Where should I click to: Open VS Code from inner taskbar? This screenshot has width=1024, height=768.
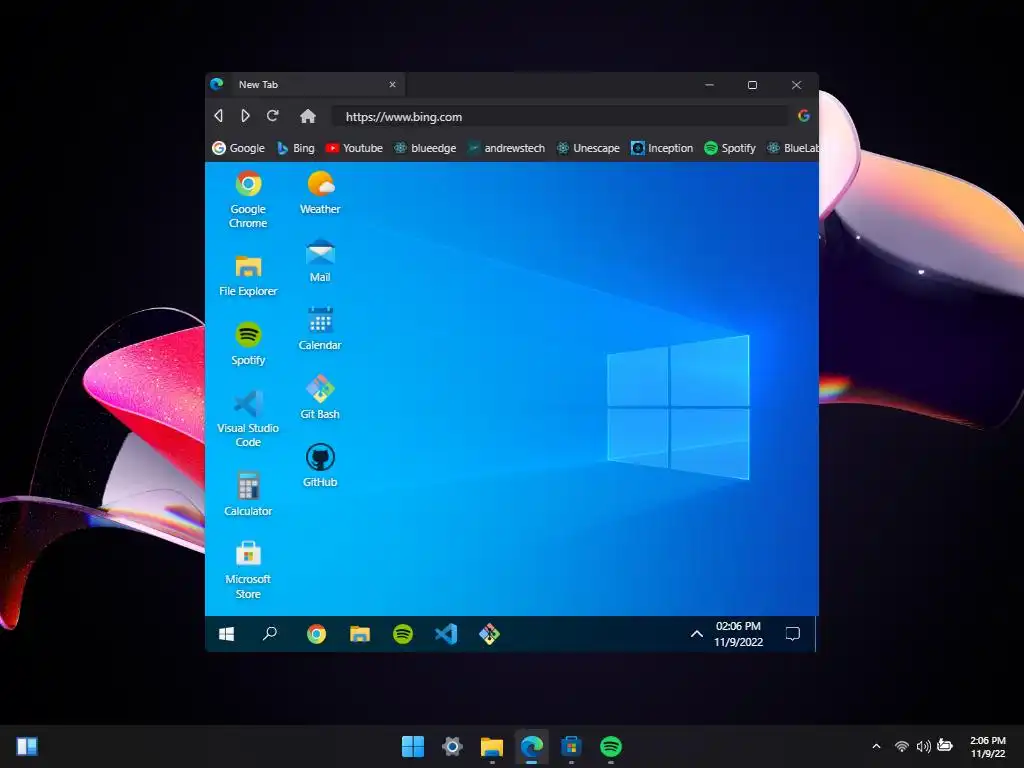446,634
